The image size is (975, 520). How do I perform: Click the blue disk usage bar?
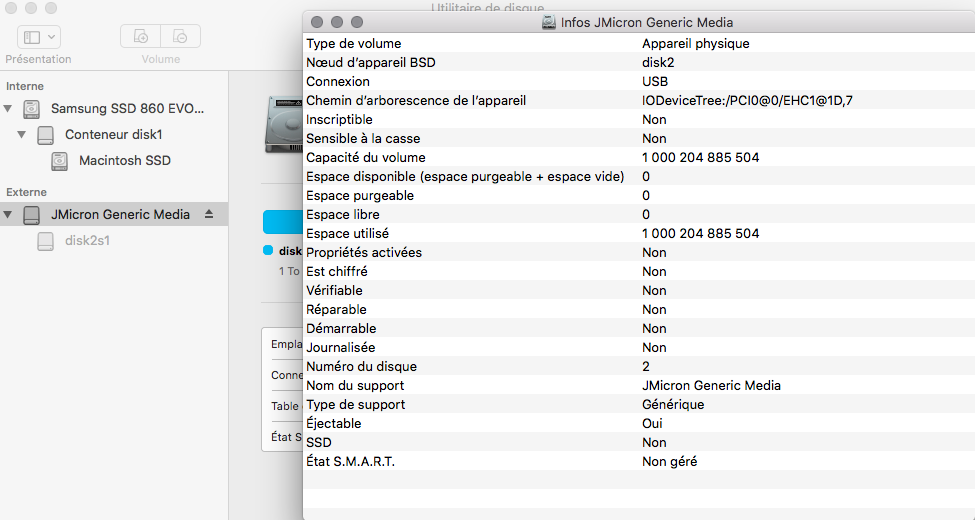tap(282, 221)
